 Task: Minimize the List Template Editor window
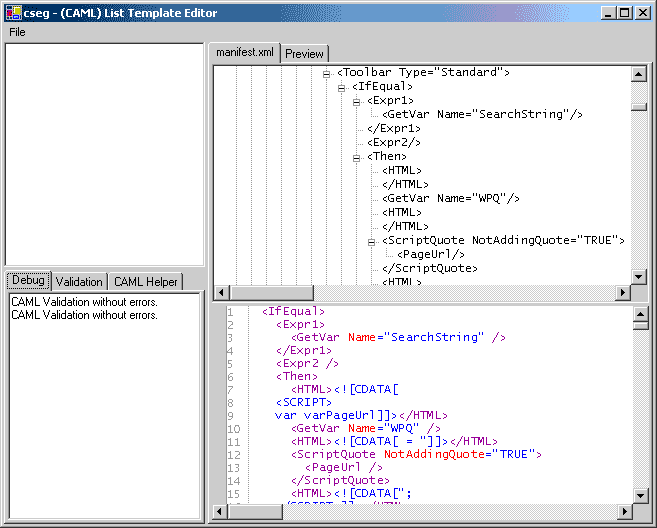click(608, 13)
